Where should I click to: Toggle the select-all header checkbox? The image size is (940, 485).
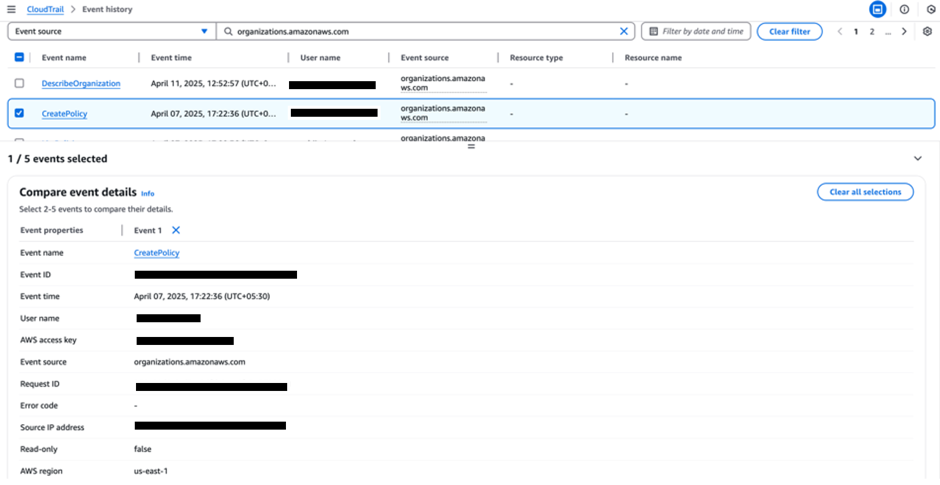(x=19, y=58)
